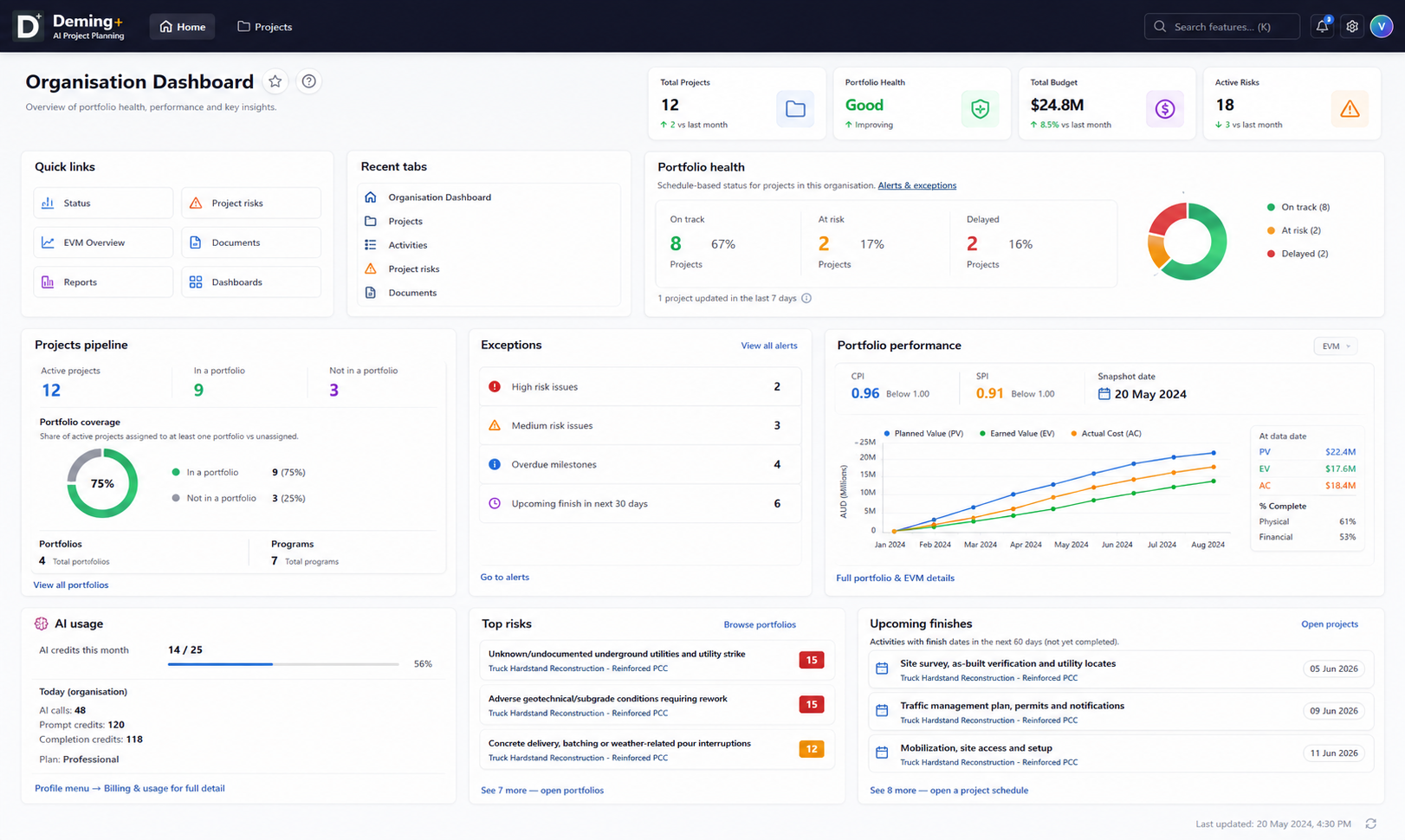Open Activities from Recent tabs

click(x=407, y=245)
